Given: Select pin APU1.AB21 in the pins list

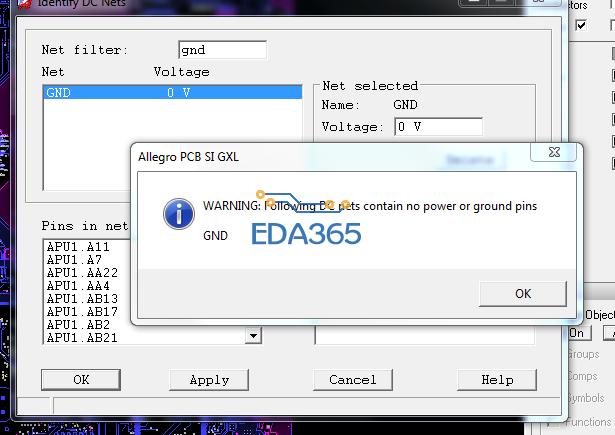Looking at the screenshot, I should click(82, 337).
